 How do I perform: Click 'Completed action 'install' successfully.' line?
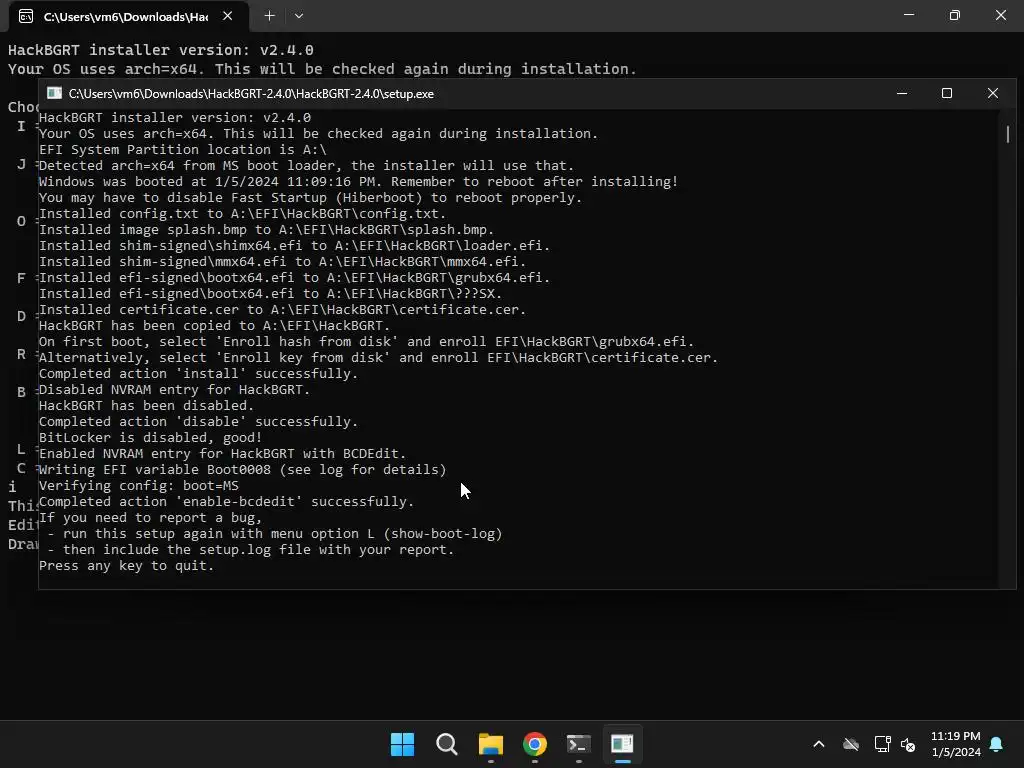point(199,374)
